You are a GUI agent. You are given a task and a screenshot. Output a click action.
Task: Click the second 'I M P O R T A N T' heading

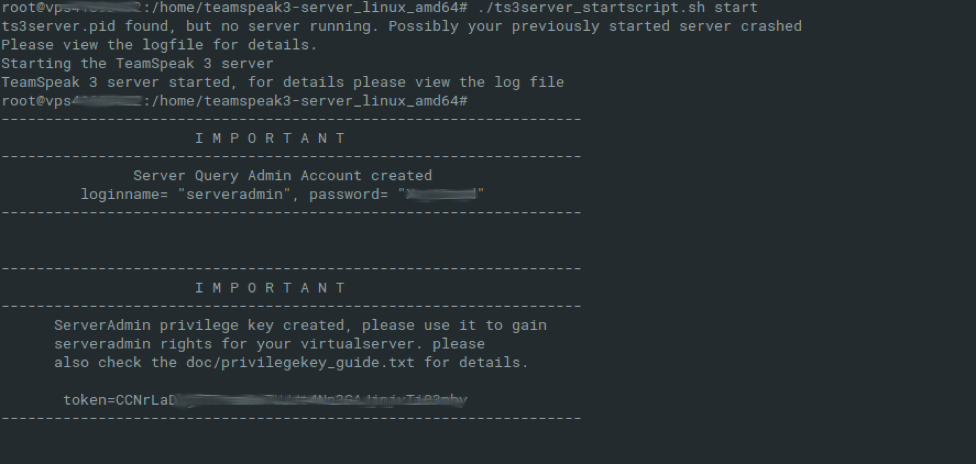tap(270, 288)
